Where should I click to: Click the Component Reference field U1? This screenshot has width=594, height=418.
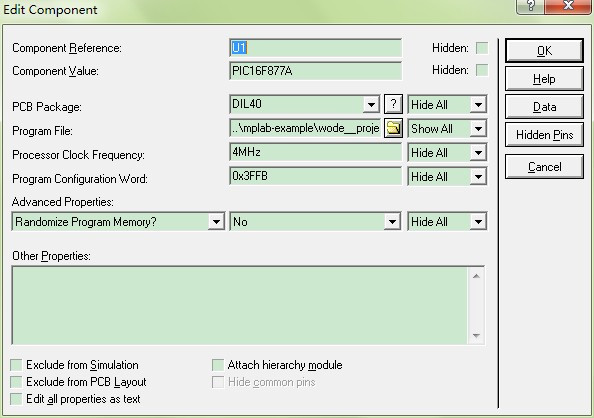click(315, 48)
